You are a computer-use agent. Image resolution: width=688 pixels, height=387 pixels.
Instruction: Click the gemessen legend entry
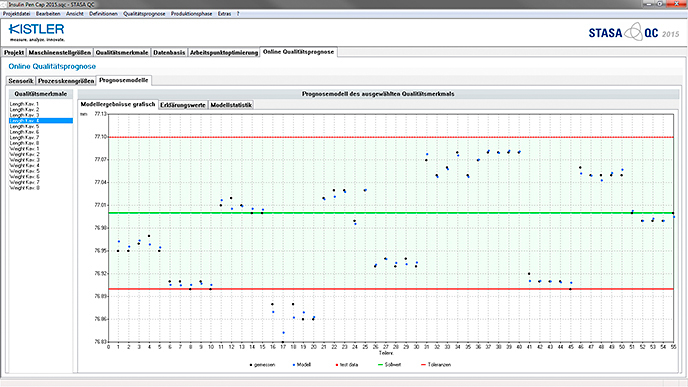point(262,365)
